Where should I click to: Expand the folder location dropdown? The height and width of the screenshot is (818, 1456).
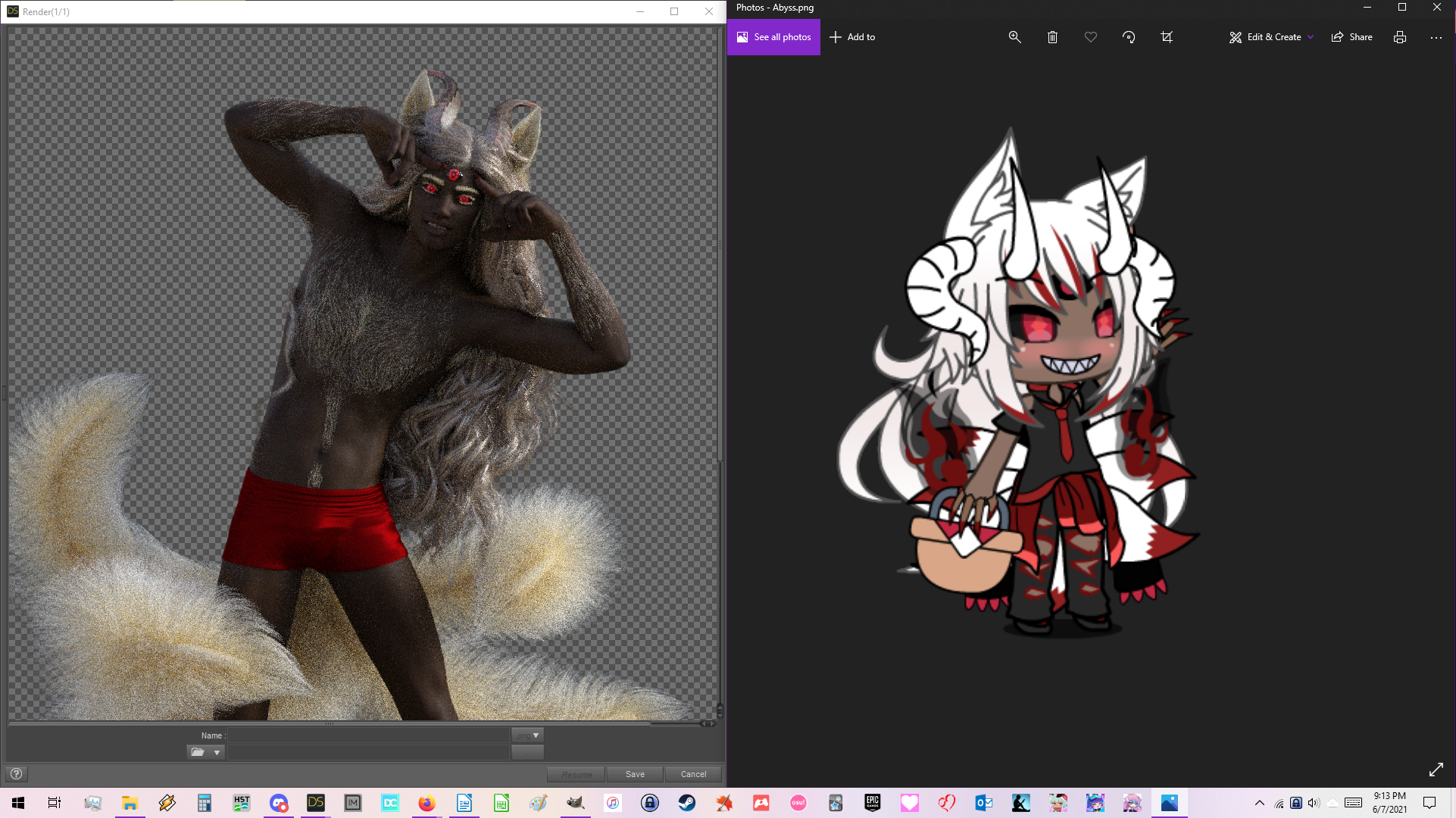pos(217,752)
